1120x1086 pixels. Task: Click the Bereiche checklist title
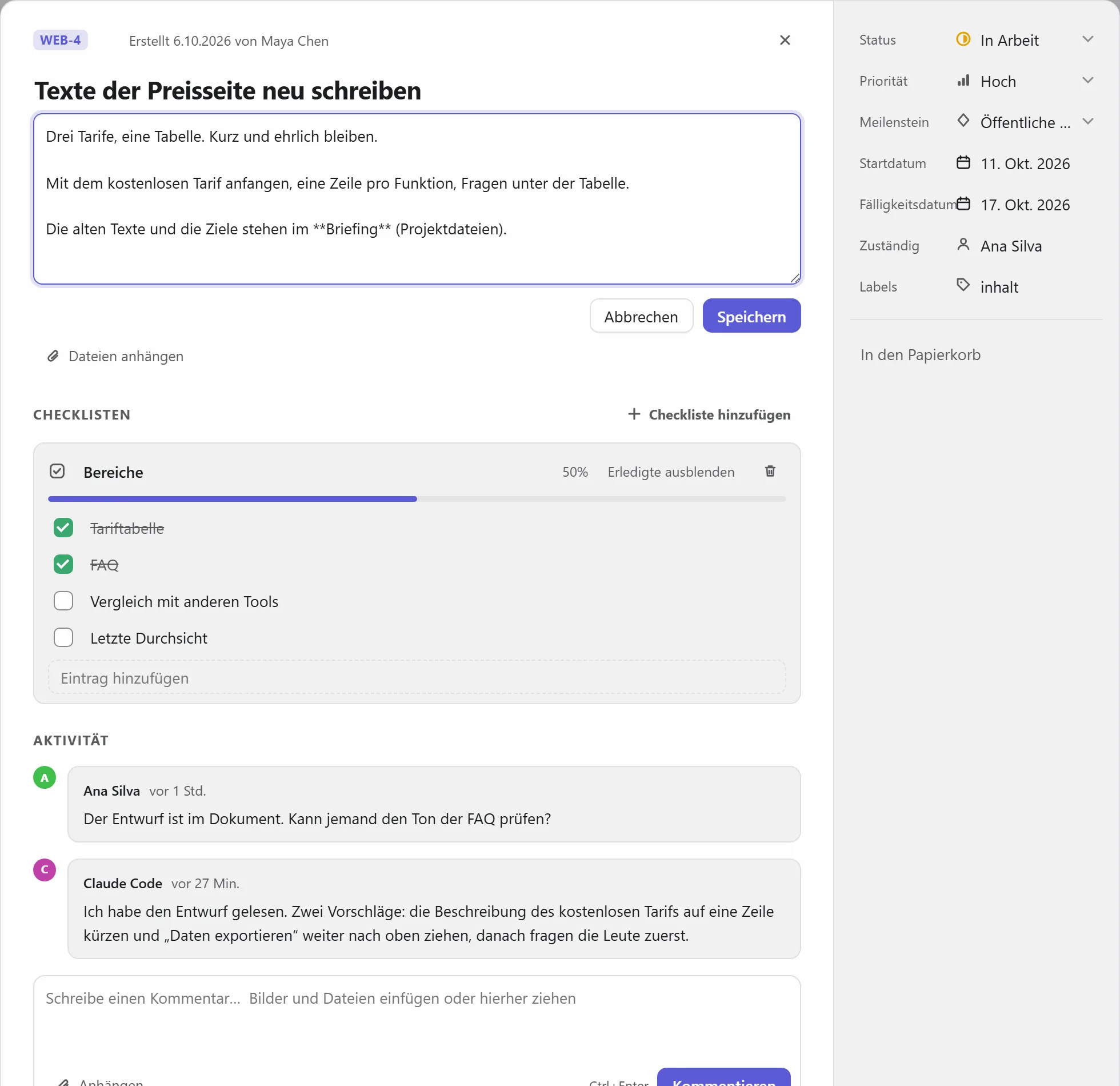tap(113, 472)
